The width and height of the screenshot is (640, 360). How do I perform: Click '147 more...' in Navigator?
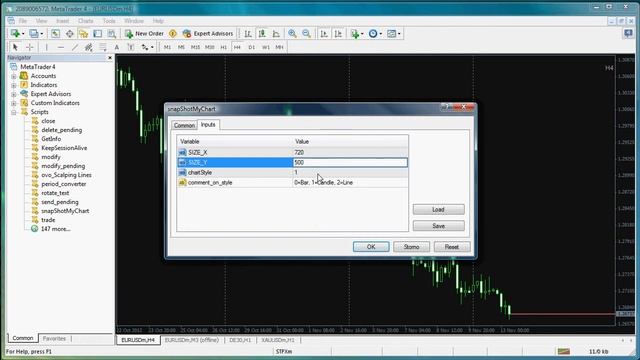pyautogui.click(x=56, y=229)
